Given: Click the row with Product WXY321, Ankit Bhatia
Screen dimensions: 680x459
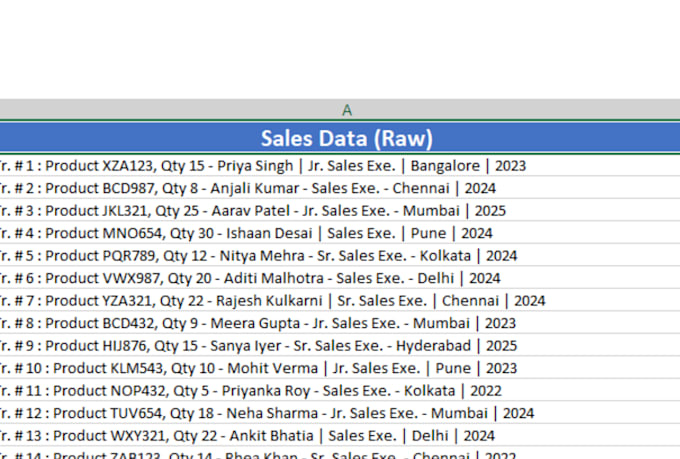Looking at the screenshot, I should [340, 436].
